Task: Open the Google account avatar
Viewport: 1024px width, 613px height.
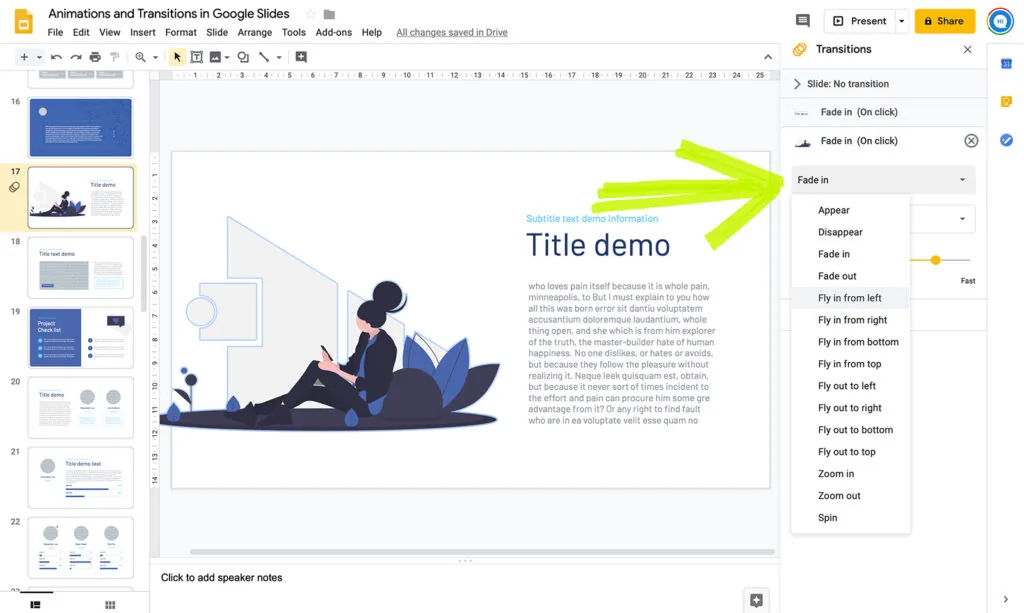Action: [x=1000, y=21]
